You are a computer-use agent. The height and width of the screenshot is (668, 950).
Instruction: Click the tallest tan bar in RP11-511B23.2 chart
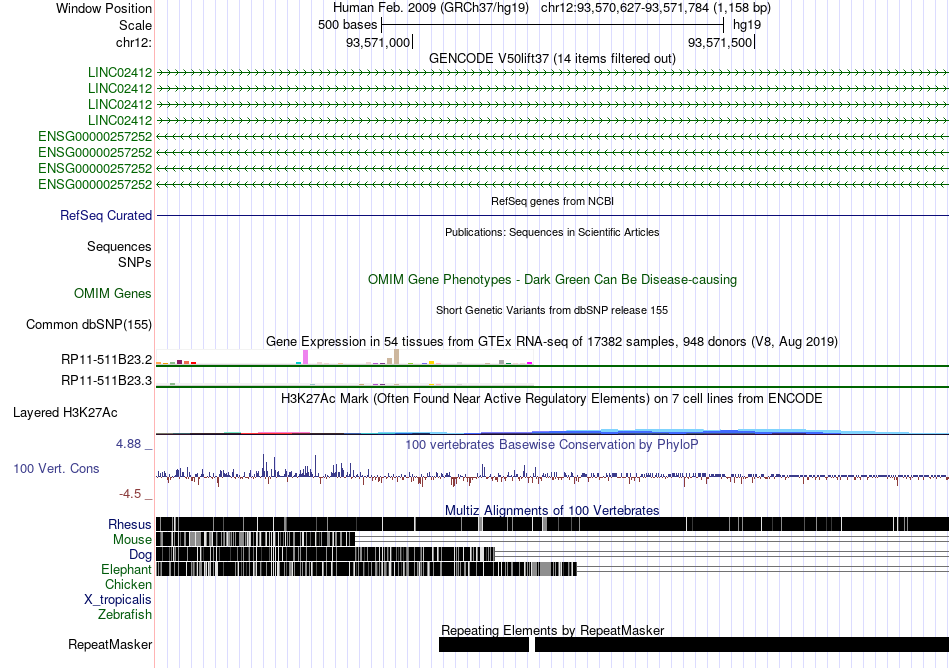(x=397, y=357)
